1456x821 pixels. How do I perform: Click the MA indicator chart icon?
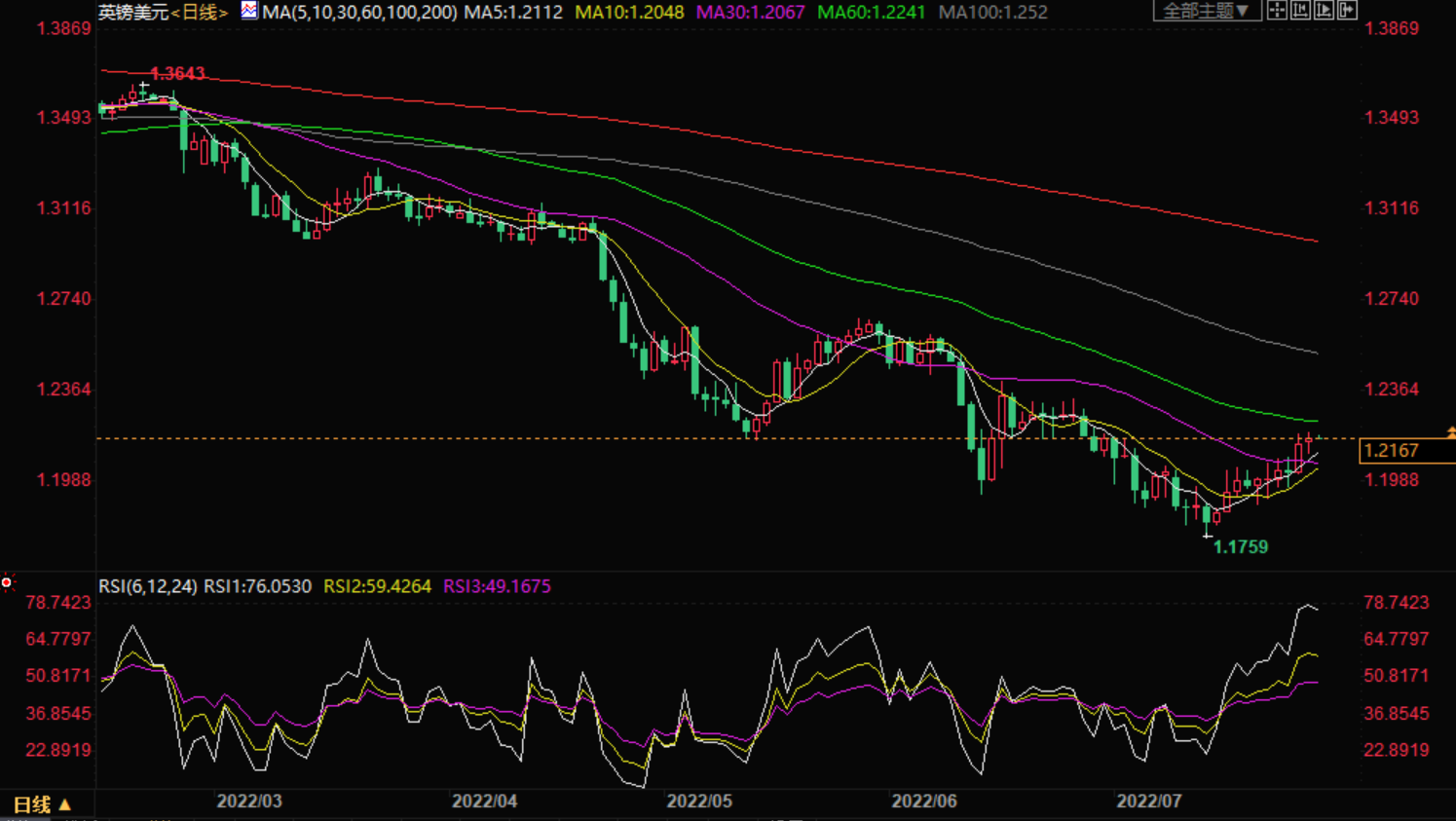point(249,11)
